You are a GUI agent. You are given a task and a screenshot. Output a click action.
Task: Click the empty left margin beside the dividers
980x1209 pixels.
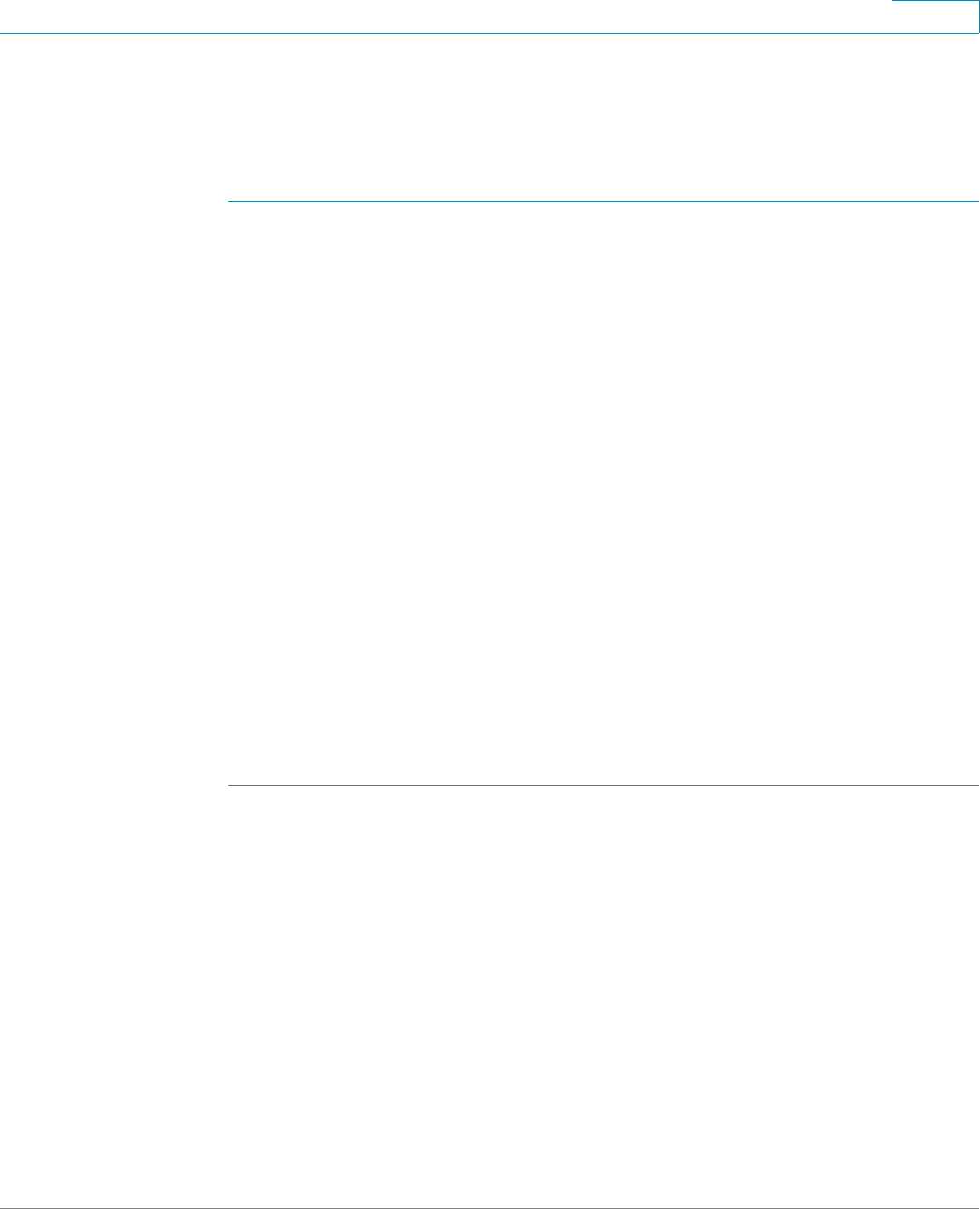[x=113, y=493]
